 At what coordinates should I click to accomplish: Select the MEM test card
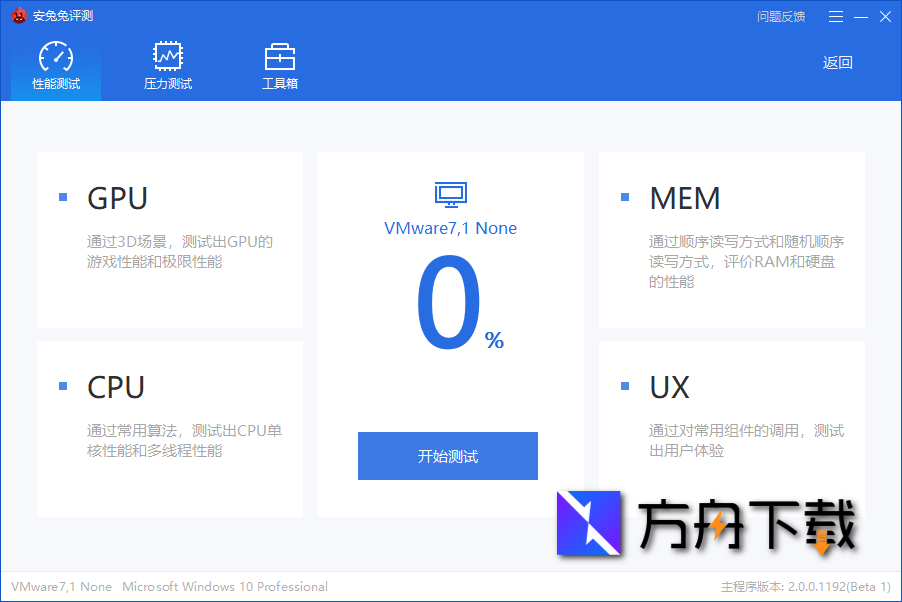731,240
